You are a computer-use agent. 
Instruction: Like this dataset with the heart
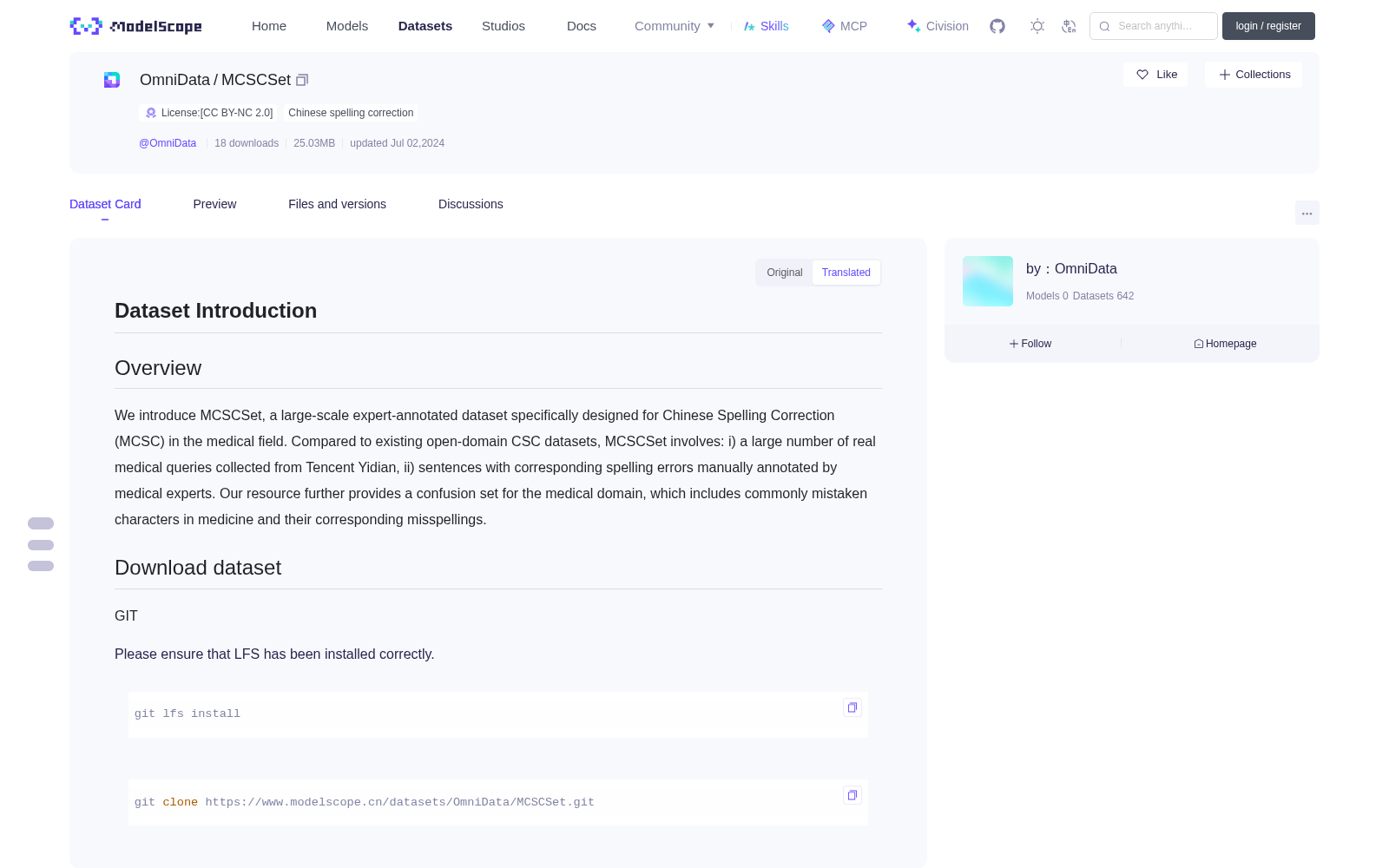tap(1155, 75)
